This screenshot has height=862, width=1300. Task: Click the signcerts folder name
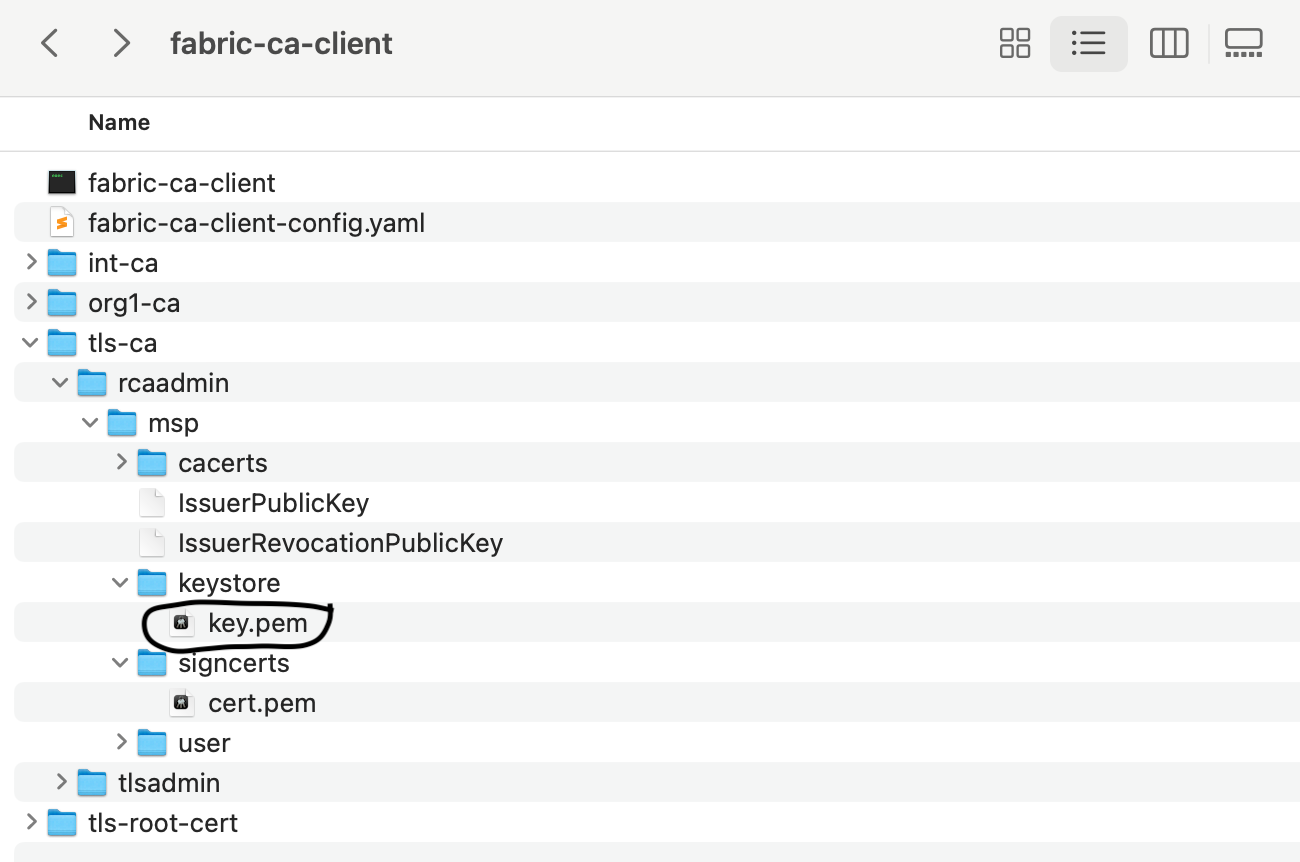point(234,664)
